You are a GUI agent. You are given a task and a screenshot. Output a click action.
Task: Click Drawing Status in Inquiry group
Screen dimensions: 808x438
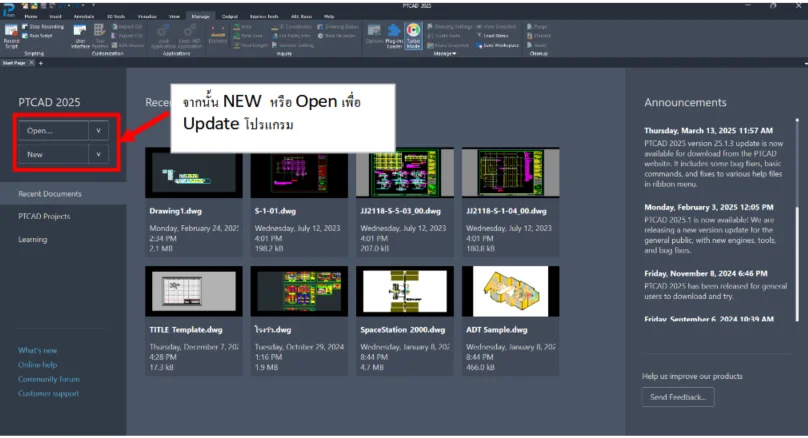tap(338, 27)
